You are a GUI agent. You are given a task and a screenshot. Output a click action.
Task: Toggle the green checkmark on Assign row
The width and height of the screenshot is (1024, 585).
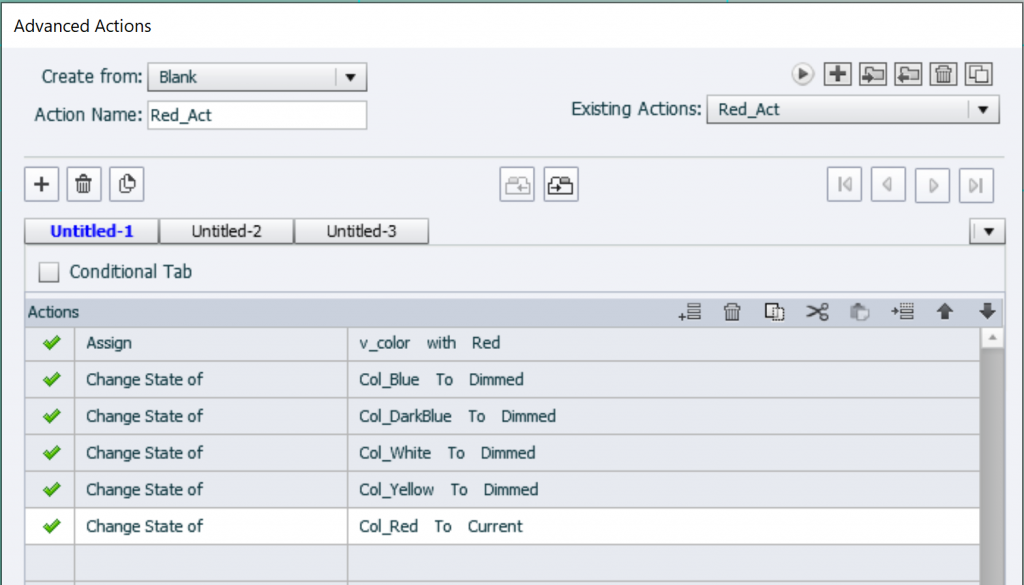coord(51,343)
